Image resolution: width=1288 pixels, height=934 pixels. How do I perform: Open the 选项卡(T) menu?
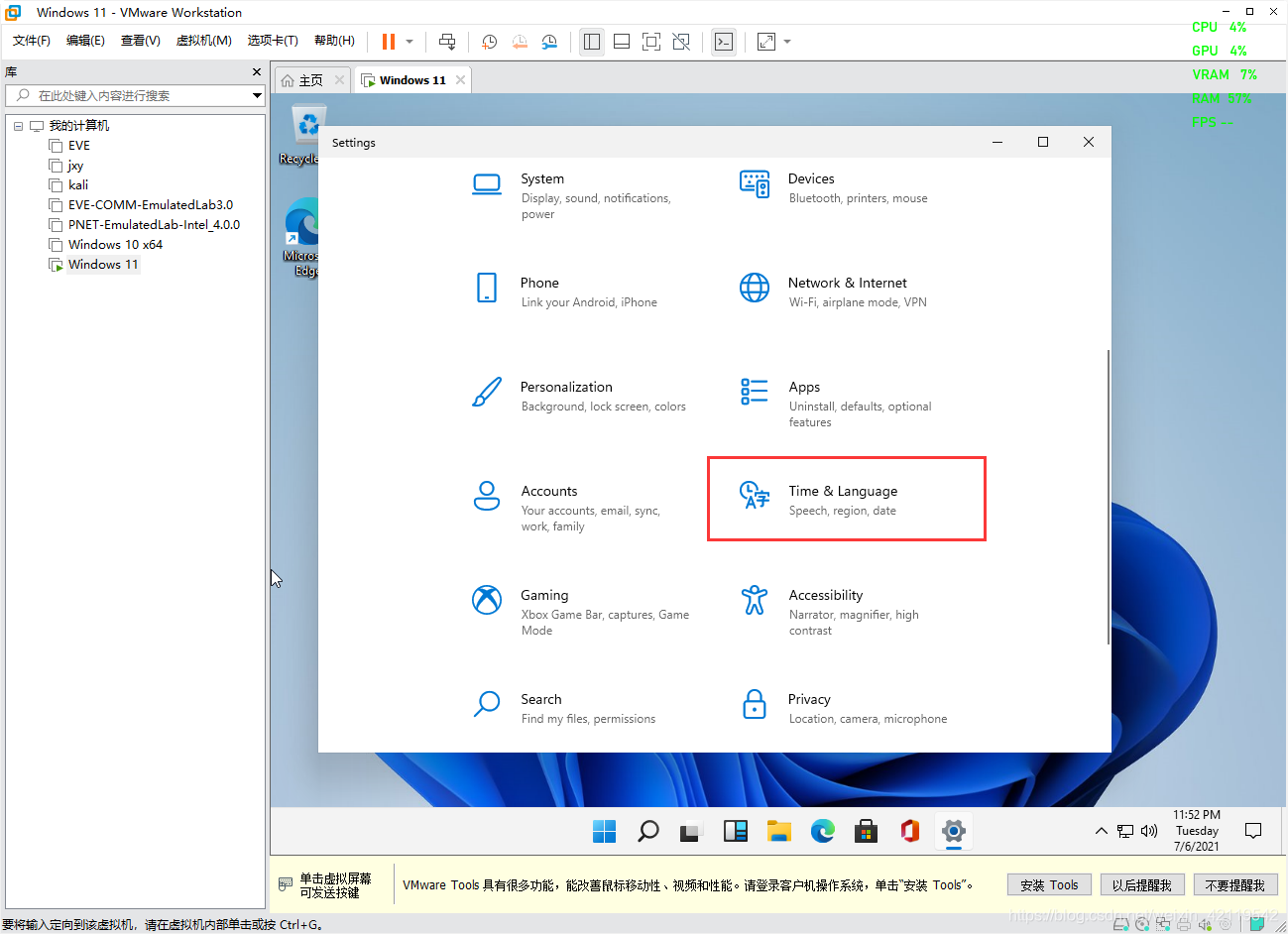[x=273, y=41]
